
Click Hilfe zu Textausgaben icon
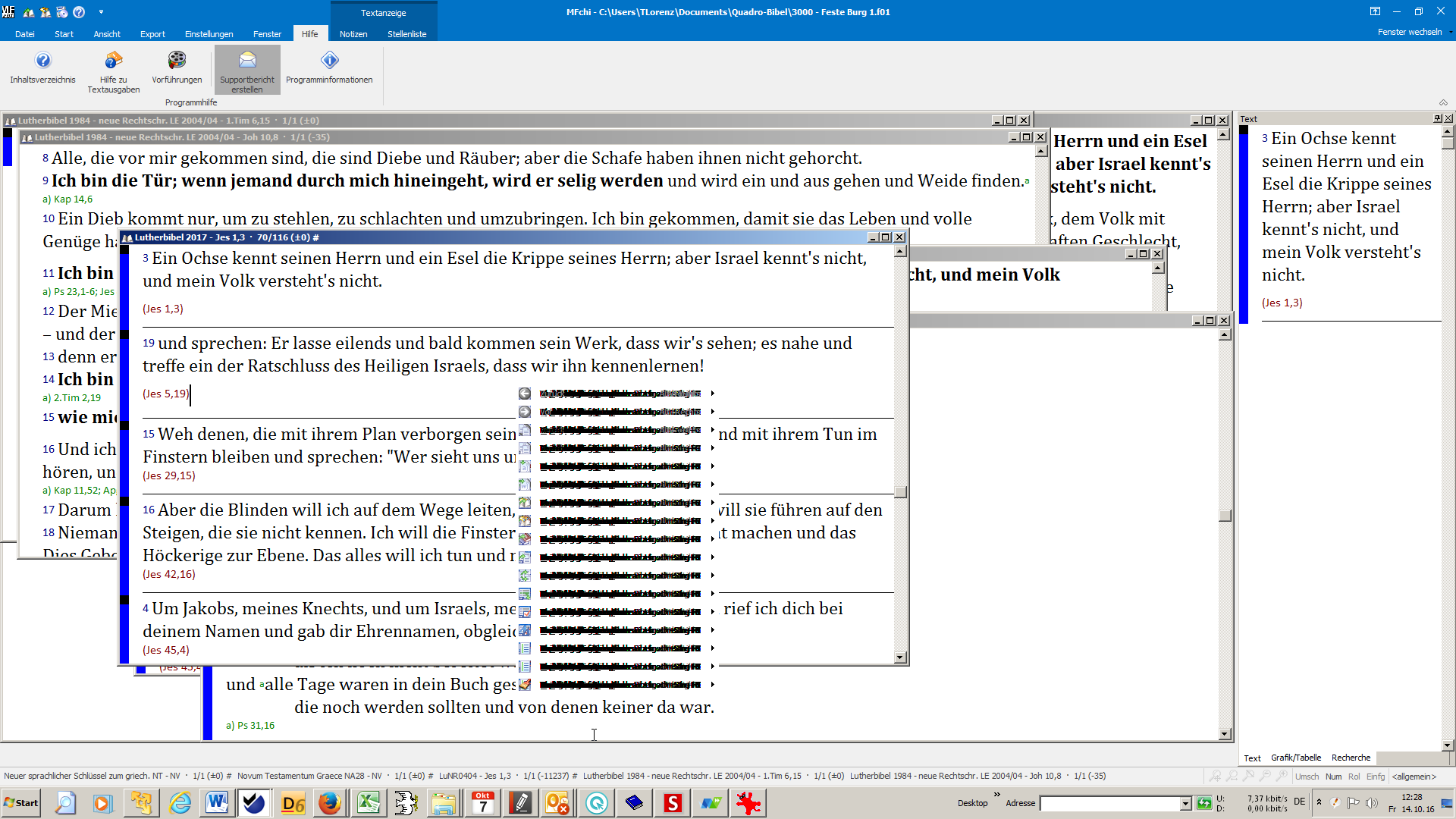click(x=113, y=61)
